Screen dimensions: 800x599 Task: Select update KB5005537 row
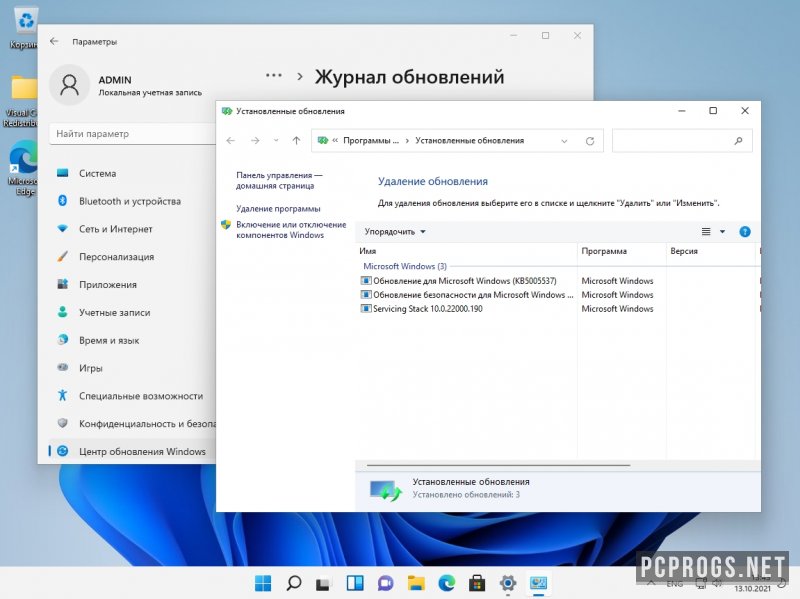pyautogui.click(x=559, y=281)
